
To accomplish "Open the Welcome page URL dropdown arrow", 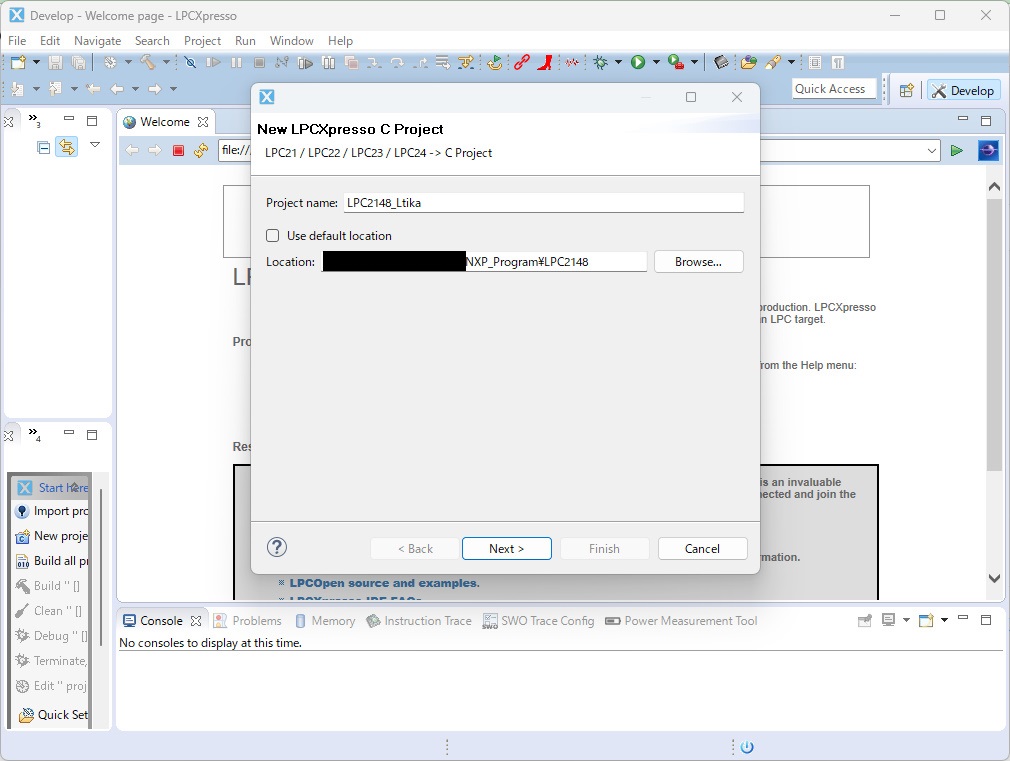I will (932, 151).
